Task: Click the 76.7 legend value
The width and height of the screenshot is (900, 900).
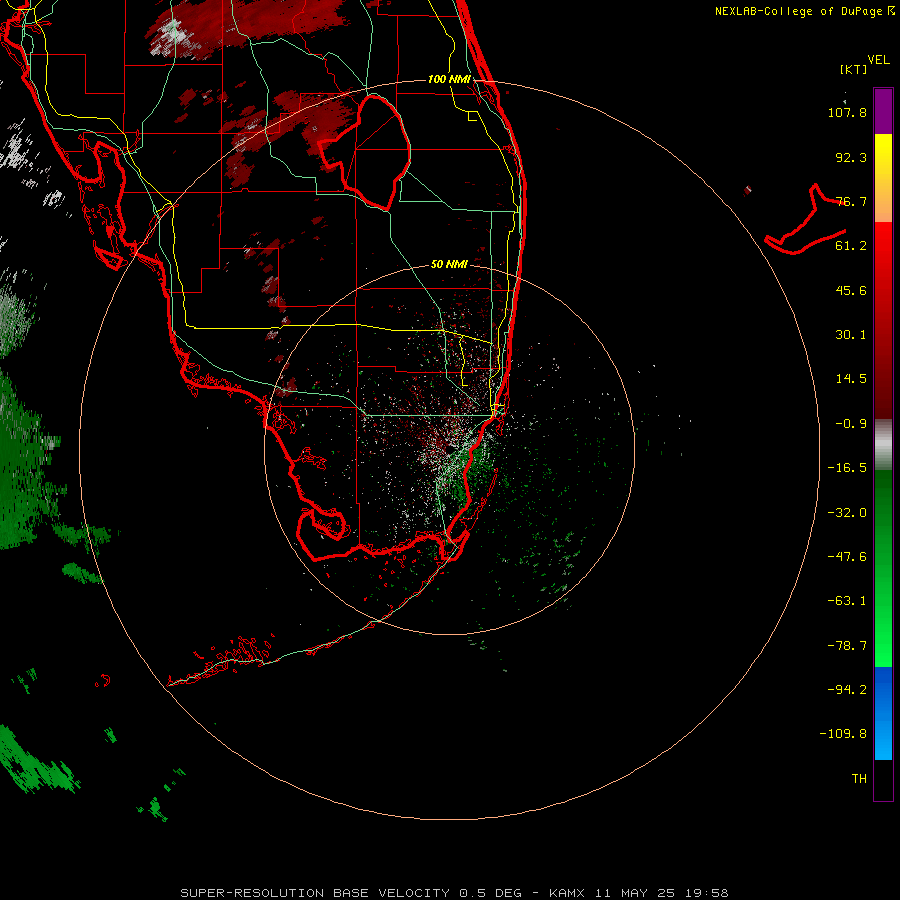Action: point(851,201)
